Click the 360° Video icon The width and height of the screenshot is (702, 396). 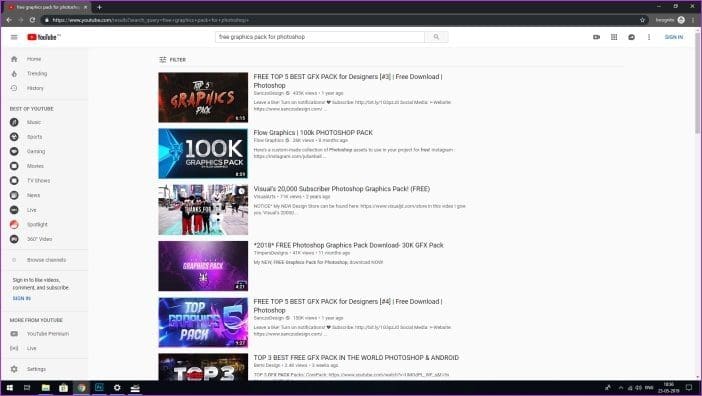(14, 239)
